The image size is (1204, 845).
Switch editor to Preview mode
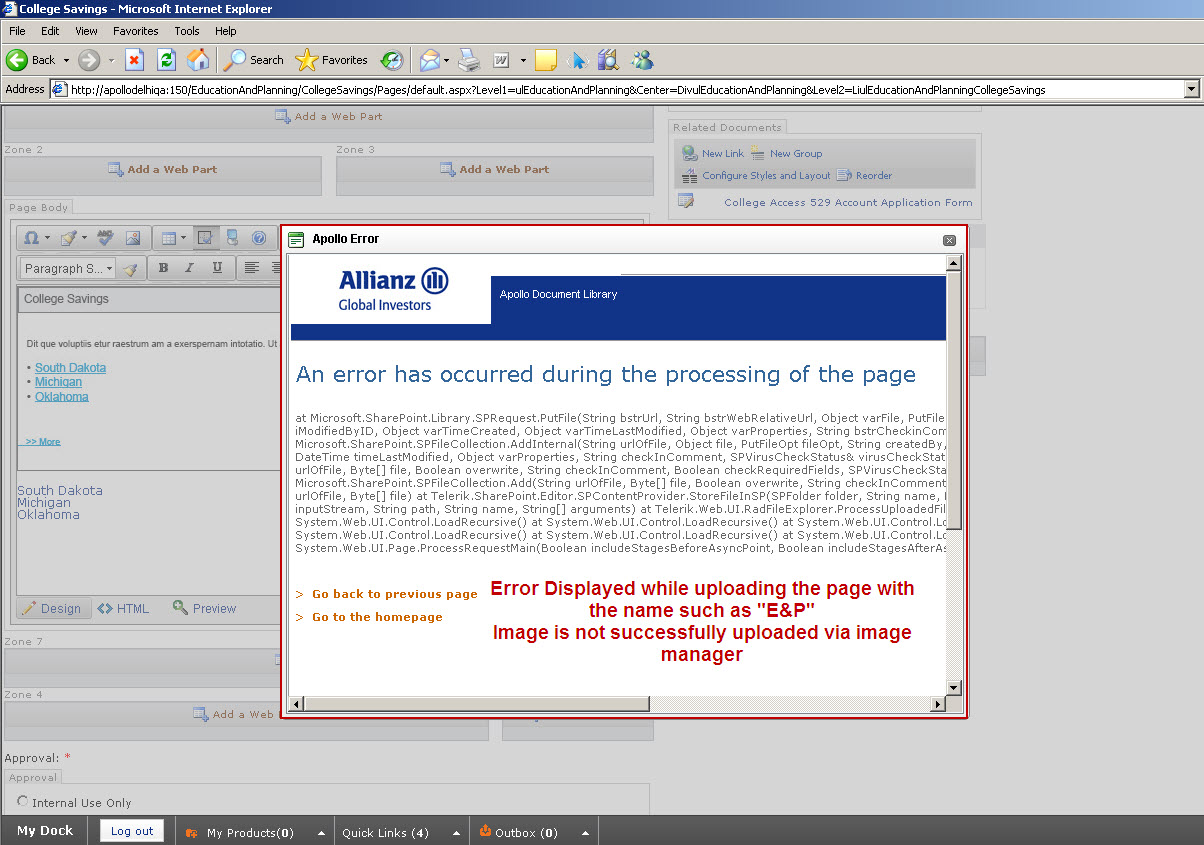[x=205, y=608]
